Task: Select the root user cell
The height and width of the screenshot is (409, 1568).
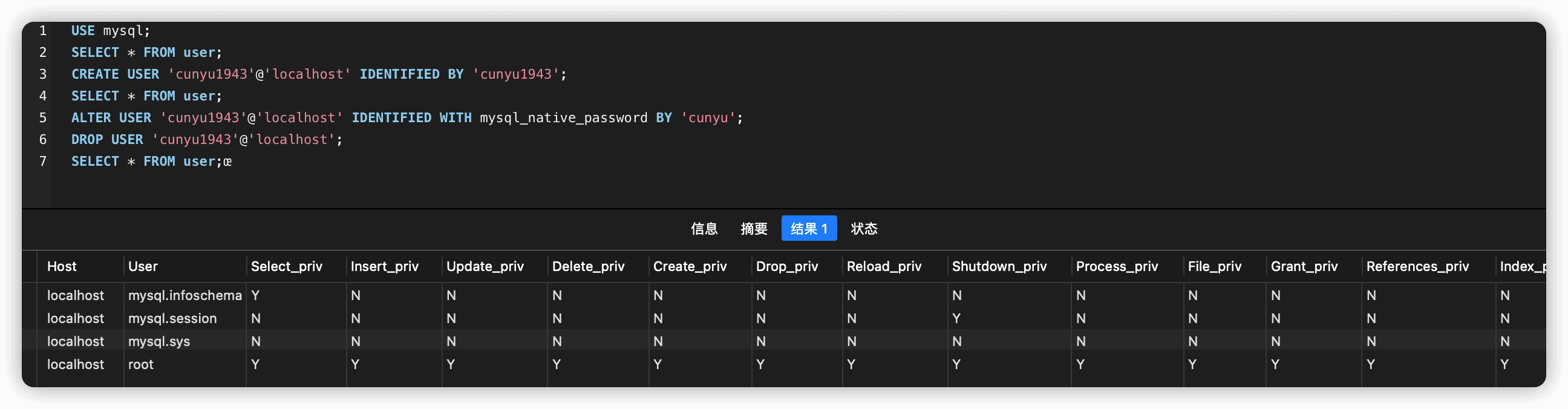Action: click(x=140, y=364)
